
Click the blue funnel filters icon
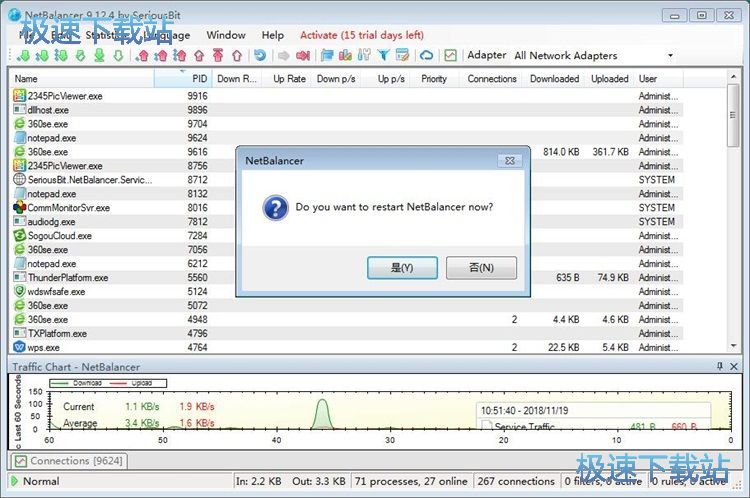pyautogui.click(x=383, y=55)
